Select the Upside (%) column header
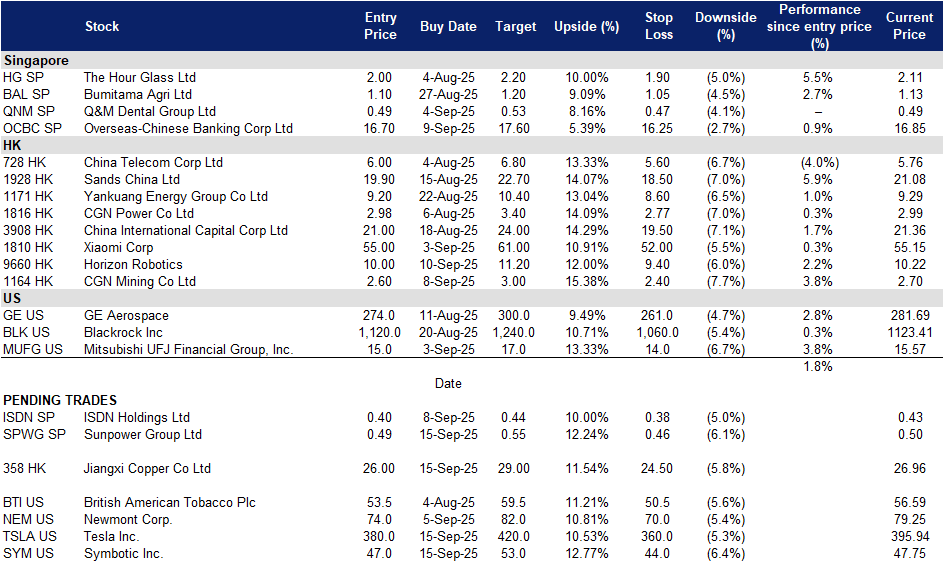943x562 pixels. (586, 26)
